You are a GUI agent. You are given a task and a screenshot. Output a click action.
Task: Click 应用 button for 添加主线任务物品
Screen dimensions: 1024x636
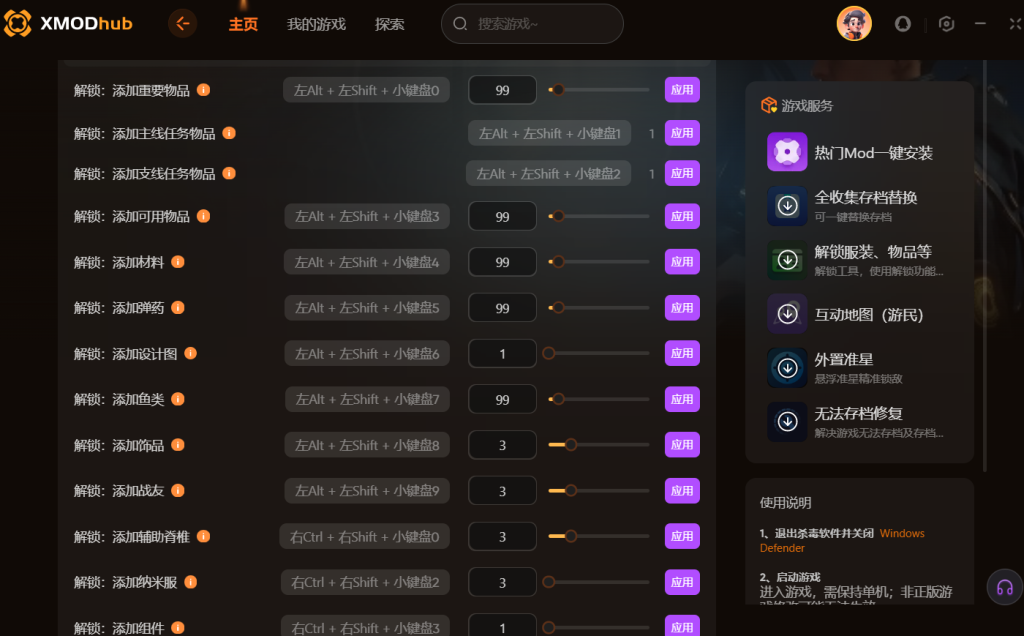(x=682, y=133)
